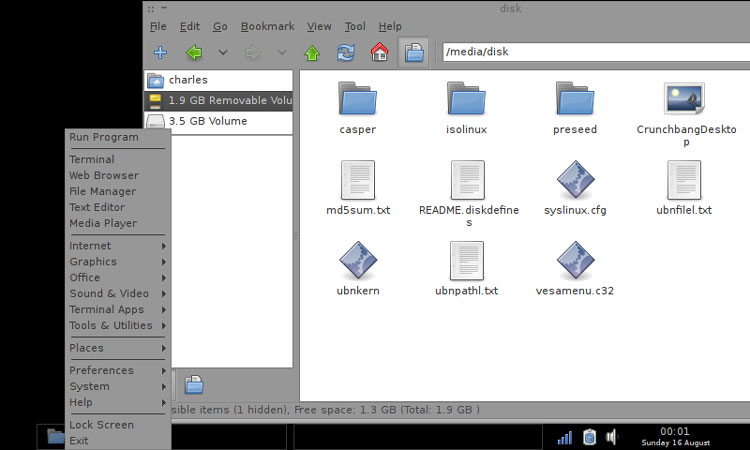Open the Tool menu
The height and width of the screenshot is (450, 750).
(x=355, y=26)
